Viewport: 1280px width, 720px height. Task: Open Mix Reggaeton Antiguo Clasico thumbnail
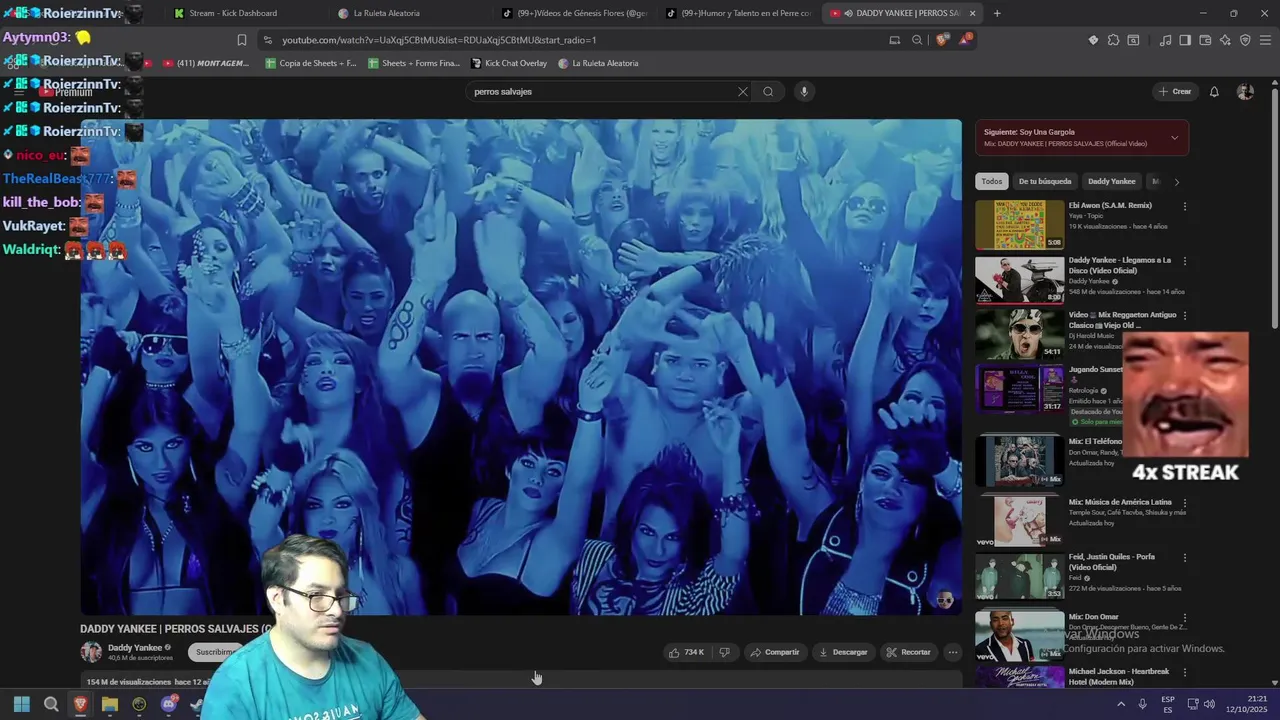pos(1020,334)
